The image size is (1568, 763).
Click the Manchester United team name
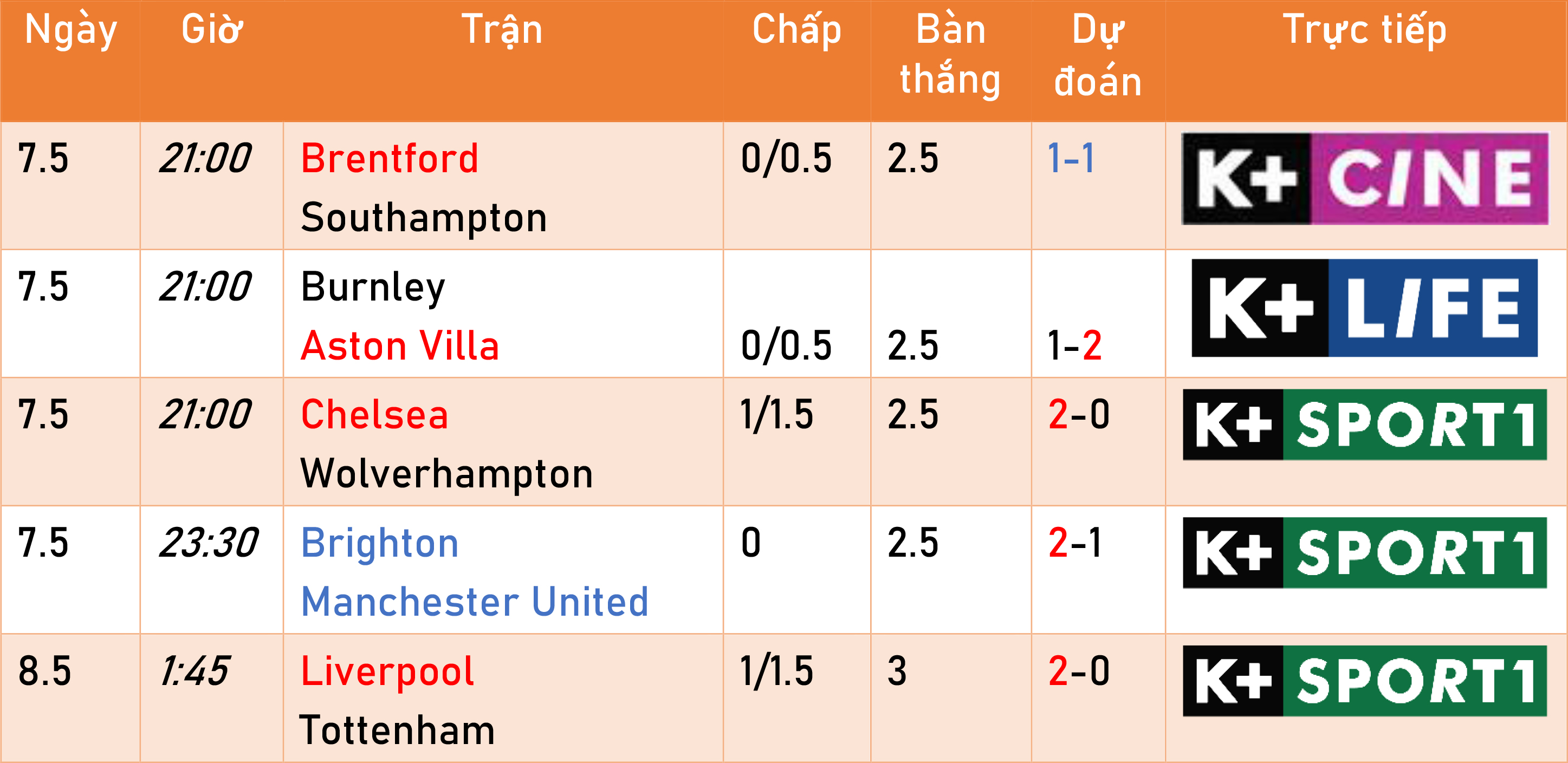click(x=475, y=602)
